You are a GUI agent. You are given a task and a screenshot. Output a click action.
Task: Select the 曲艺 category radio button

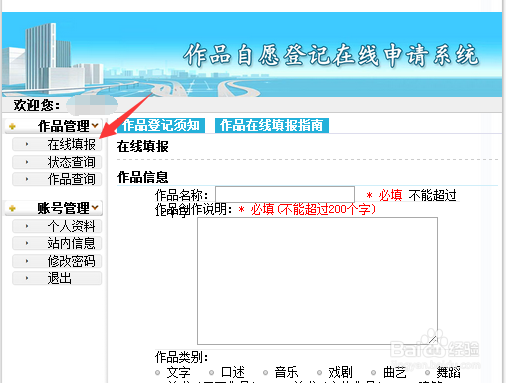pos(373,373)
